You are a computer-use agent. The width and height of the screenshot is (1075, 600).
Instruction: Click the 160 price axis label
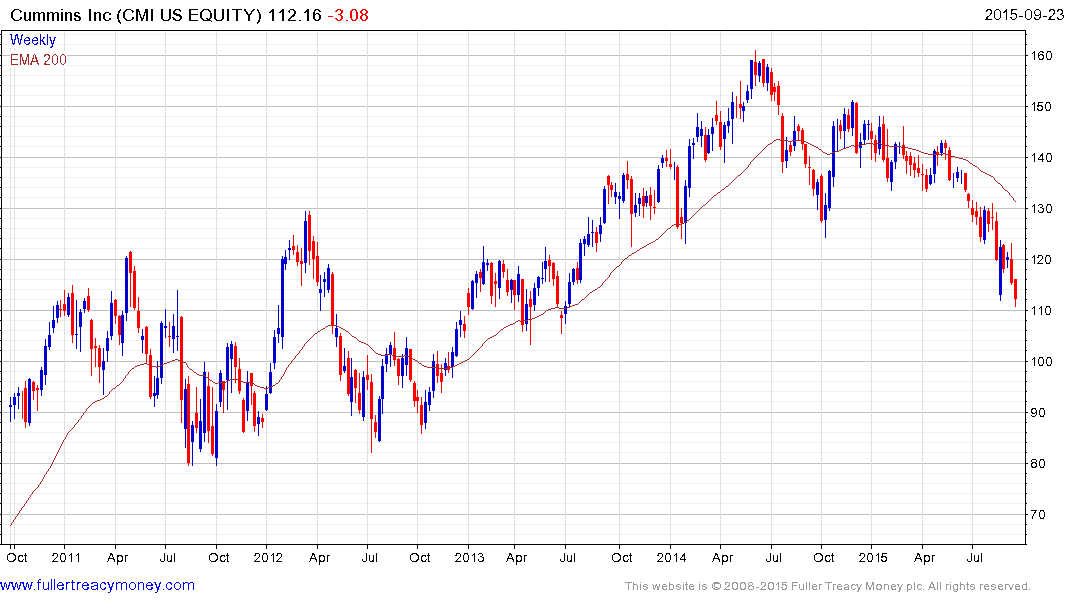point(1042,56)
